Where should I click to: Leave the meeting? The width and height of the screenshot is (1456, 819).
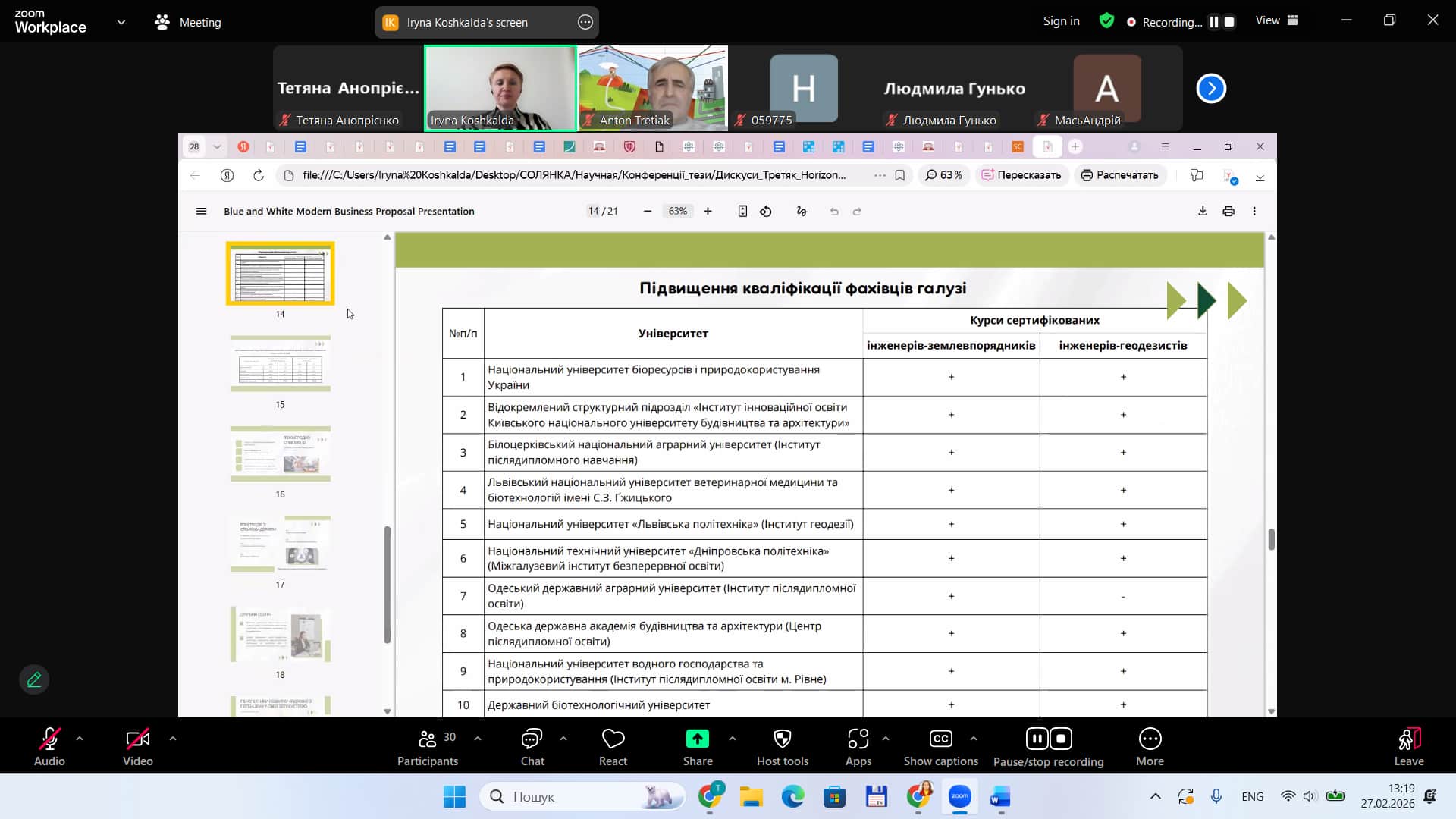1408,746
